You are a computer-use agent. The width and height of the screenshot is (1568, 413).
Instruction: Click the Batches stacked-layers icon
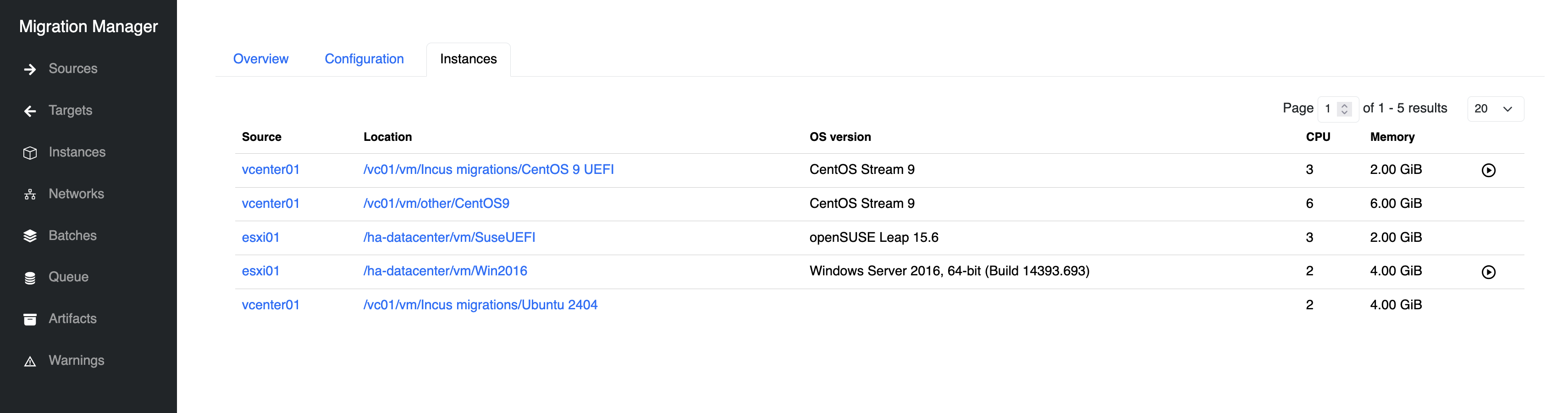(x=30, y=236)
